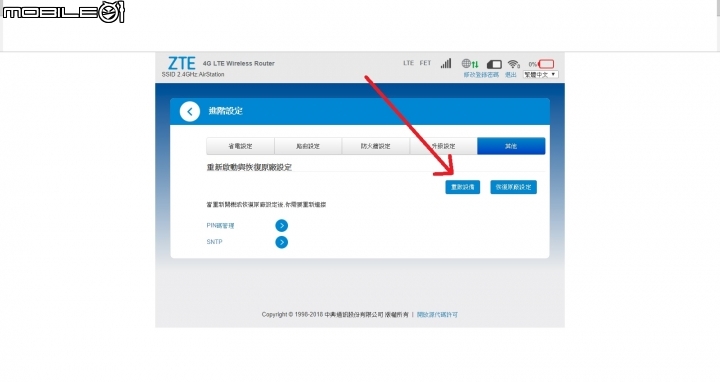Select the 其他 tab
Screen dimensions: 720x382
click(511, 146)
